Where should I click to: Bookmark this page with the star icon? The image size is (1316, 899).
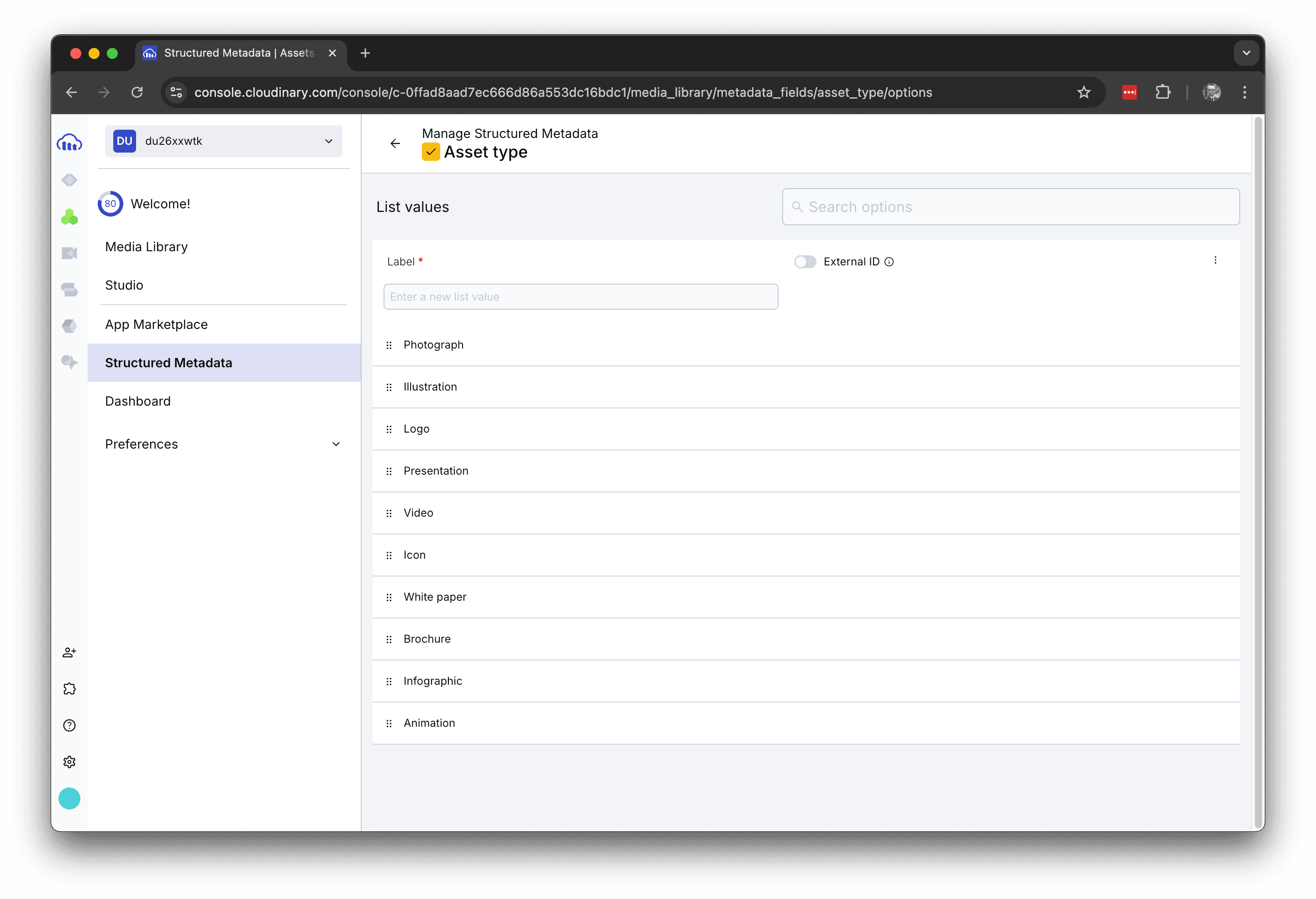(1083, 92)
